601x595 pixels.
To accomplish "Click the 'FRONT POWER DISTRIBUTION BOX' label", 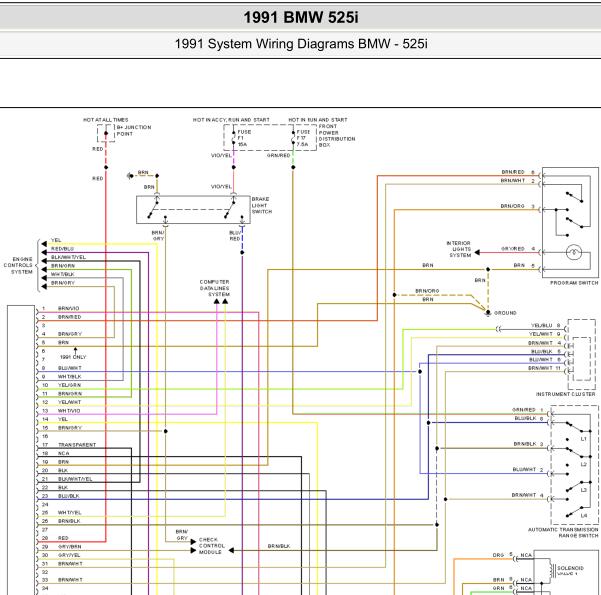I will coord(337,136).
